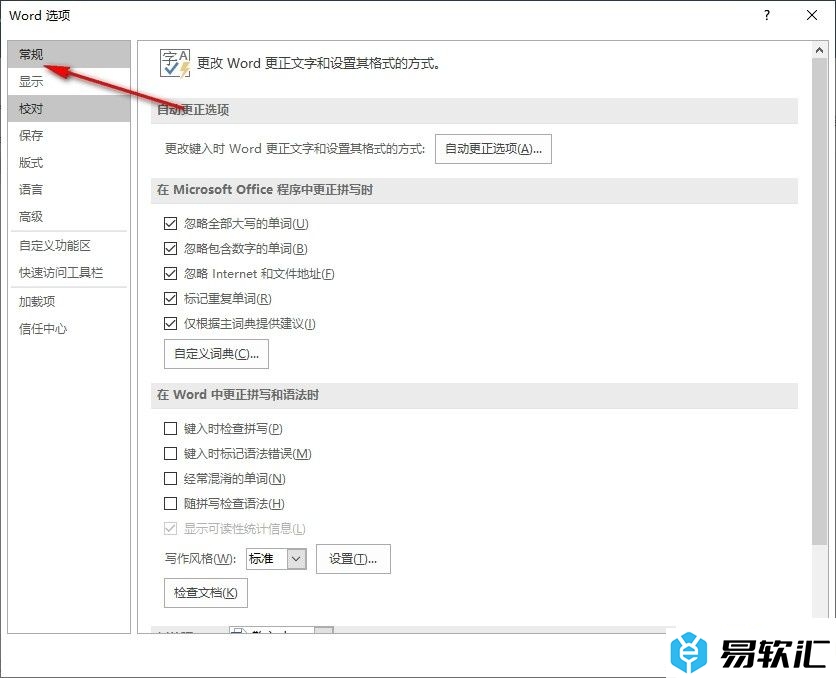The height and width of the screenshot is (678, 836).
Task: Click the scrollbar up arrow
Action: (819, 51)
